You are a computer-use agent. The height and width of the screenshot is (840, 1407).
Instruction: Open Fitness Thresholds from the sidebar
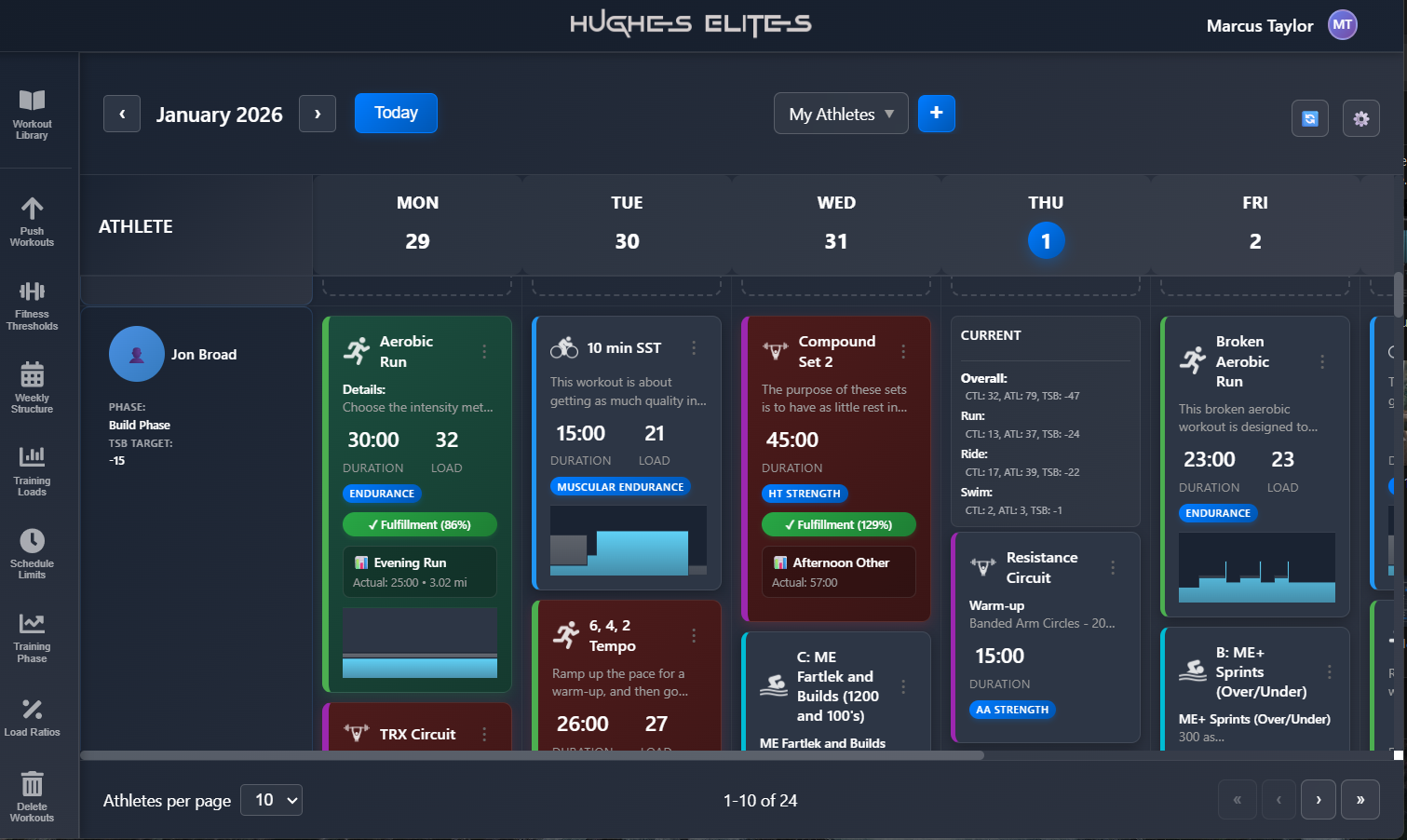tap(33, 305)
